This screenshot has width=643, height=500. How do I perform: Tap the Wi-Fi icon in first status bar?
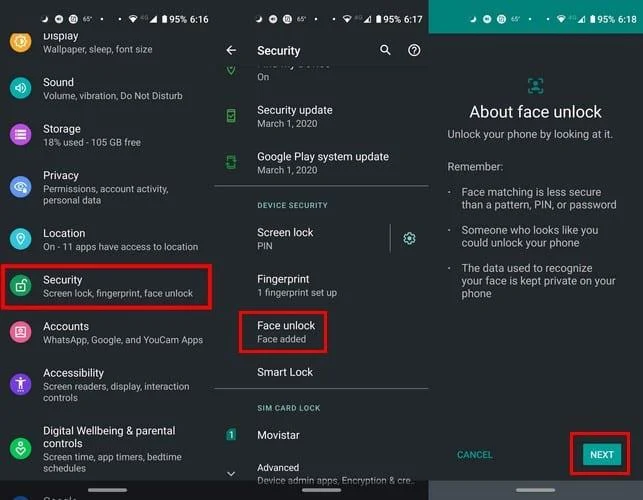[x=133, y=19]
